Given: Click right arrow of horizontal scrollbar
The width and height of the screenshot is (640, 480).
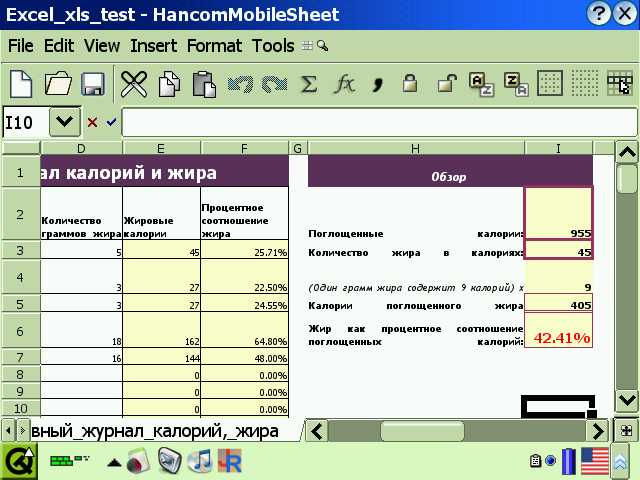Looking at the screenshot, I should coord(598,431).
